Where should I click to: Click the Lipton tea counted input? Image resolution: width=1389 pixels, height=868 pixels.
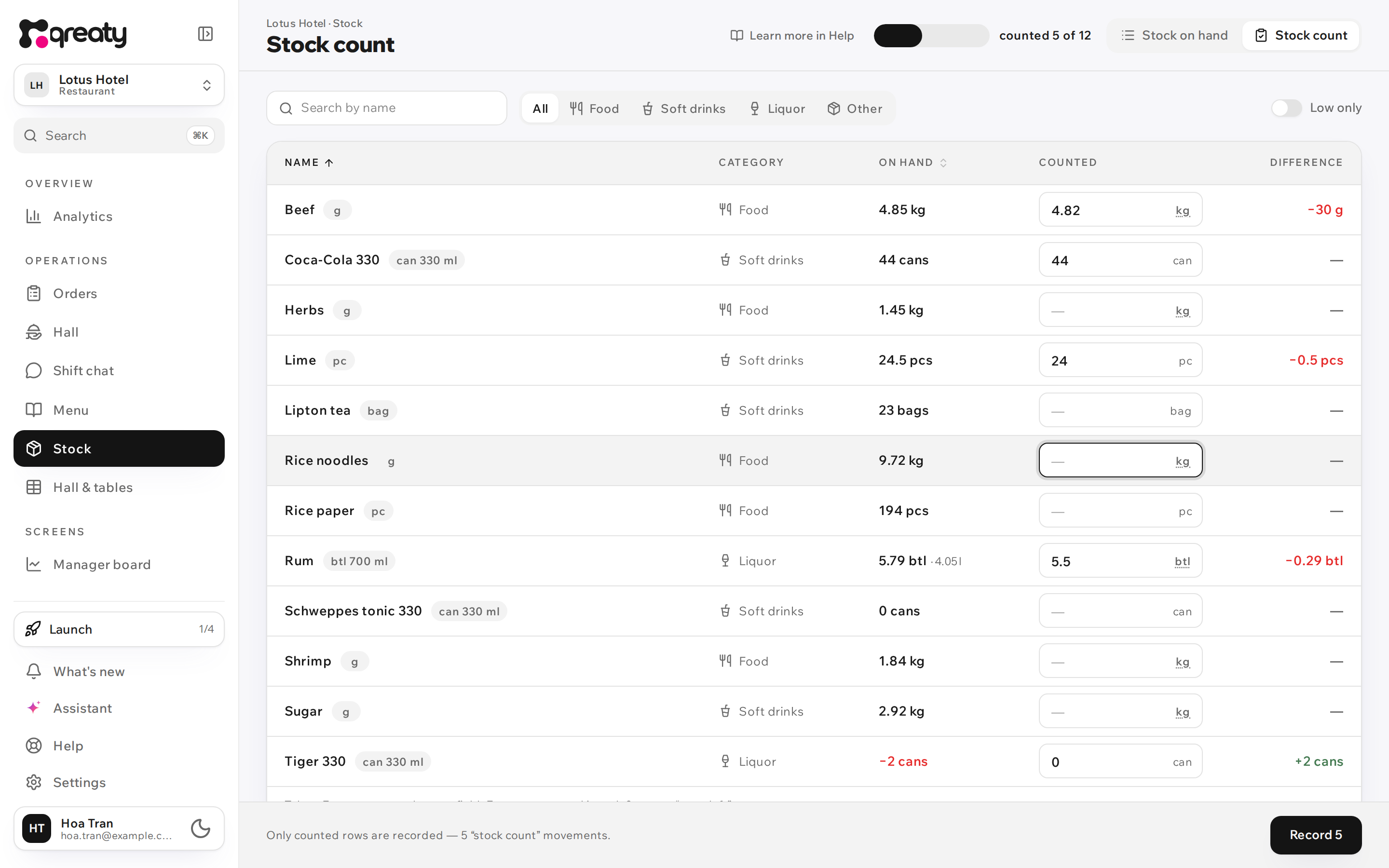(x=1120, y=410)
